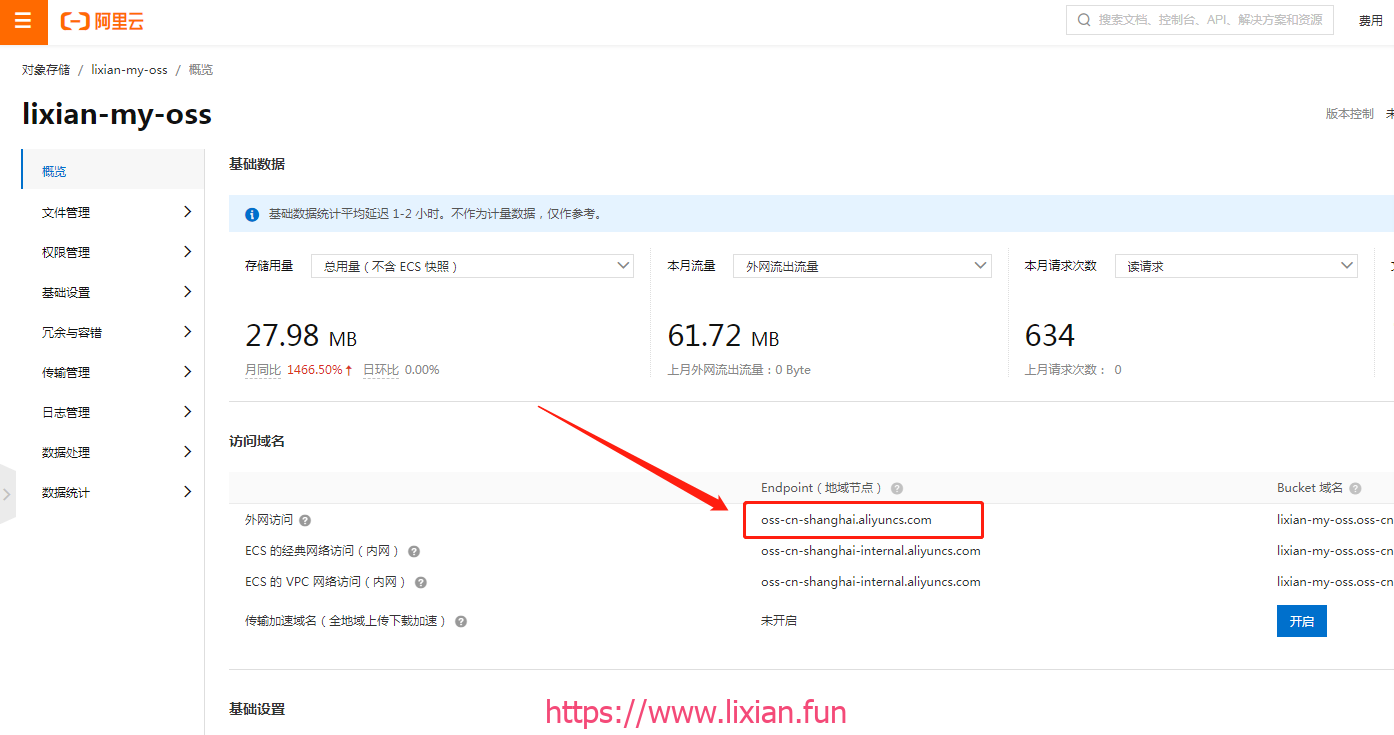Select 概览 in the sidebar
This screenshot has width=1394, height=735.
click(x=112, y=171)
